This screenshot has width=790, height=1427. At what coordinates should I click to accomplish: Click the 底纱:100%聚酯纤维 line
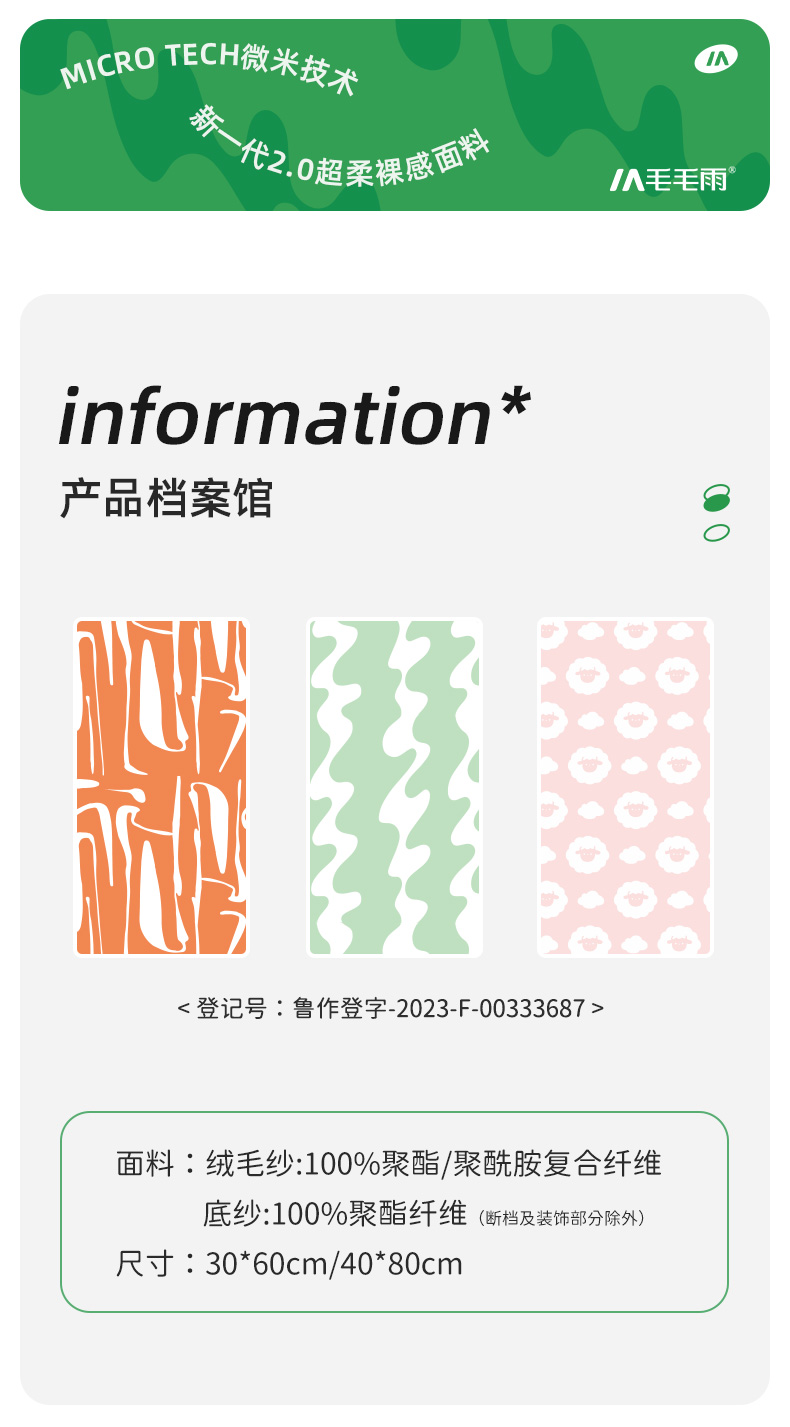coord(335,1214)
